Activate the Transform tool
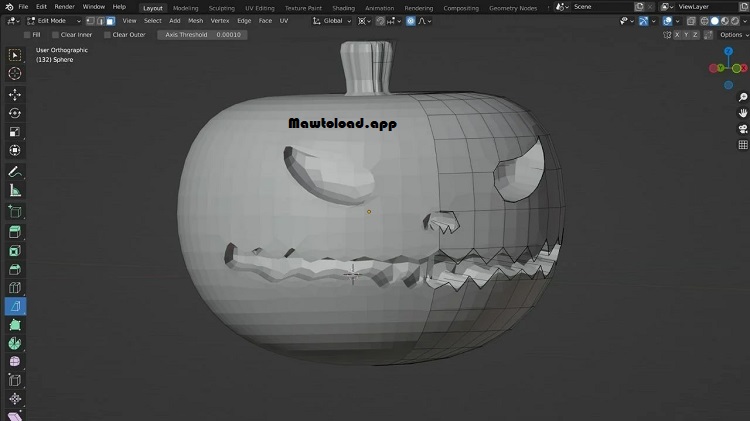The height and width of the screenshot is (421, 750). pos(15,150)
